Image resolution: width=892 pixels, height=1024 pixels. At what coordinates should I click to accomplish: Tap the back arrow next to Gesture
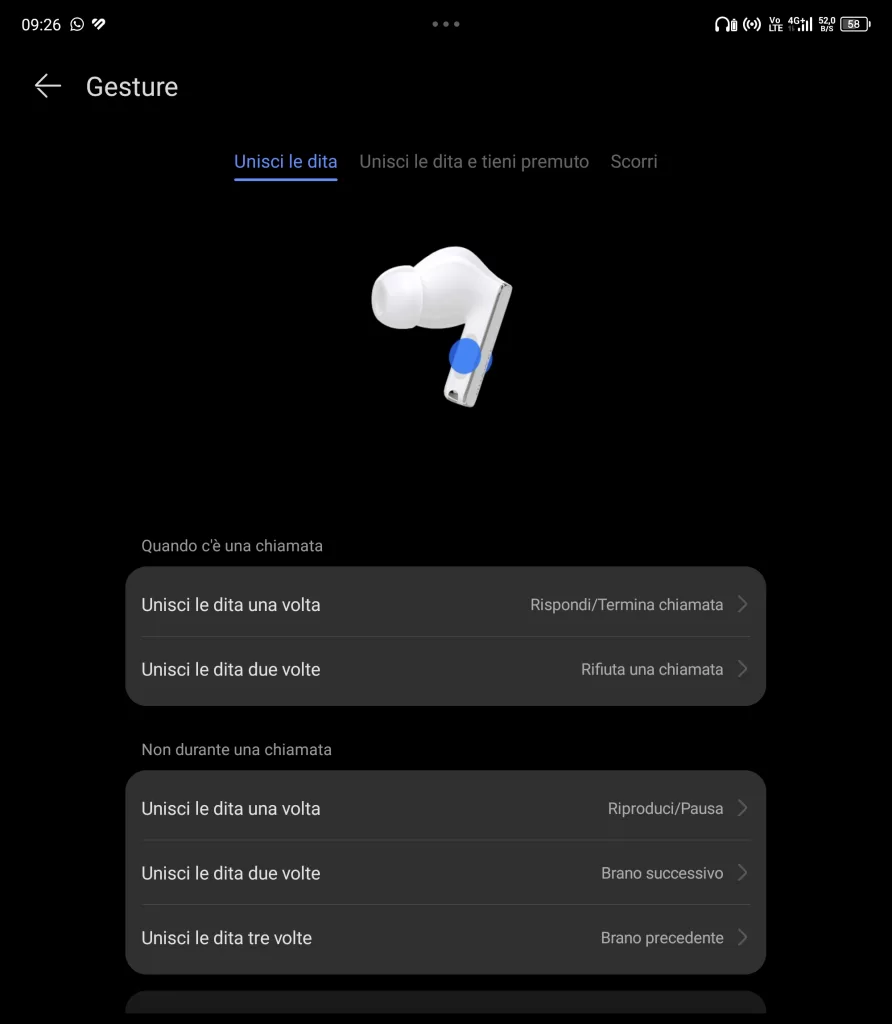[x=48, y=86]
